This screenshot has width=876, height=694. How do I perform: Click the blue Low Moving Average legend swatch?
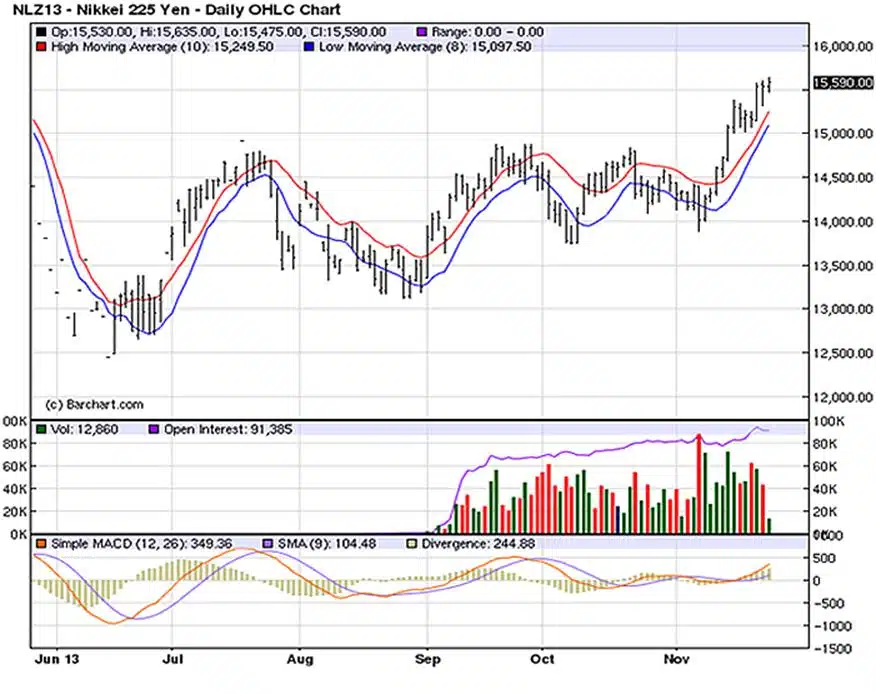[x=311, y=46]
